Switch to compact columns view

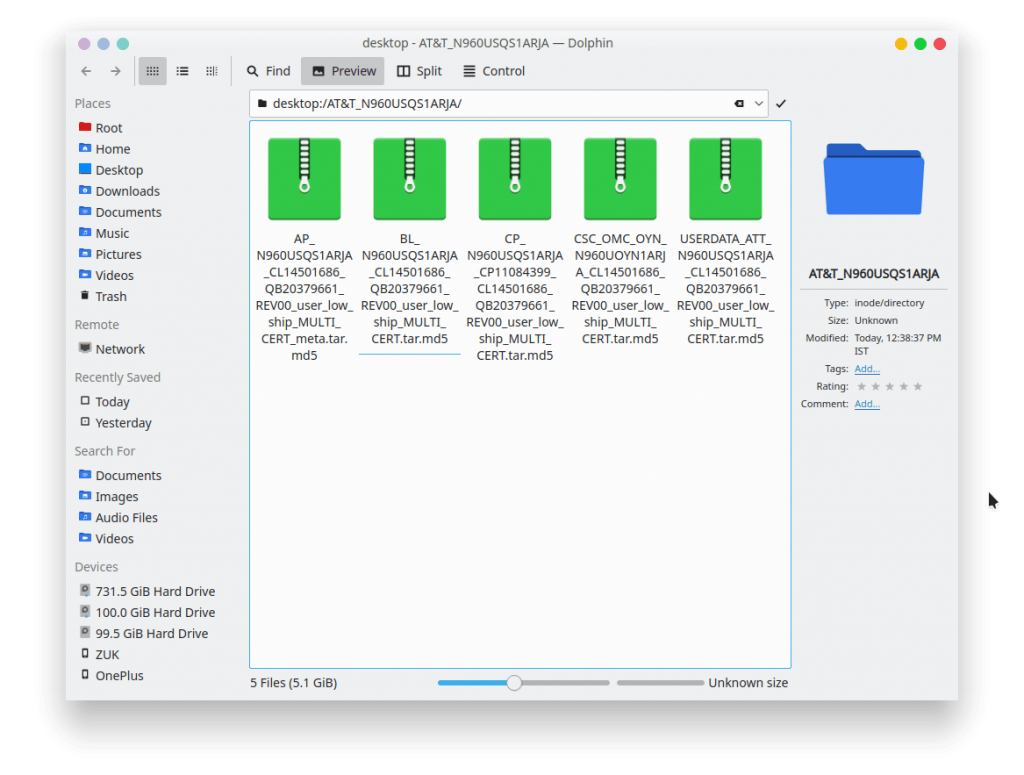point(212,71)
